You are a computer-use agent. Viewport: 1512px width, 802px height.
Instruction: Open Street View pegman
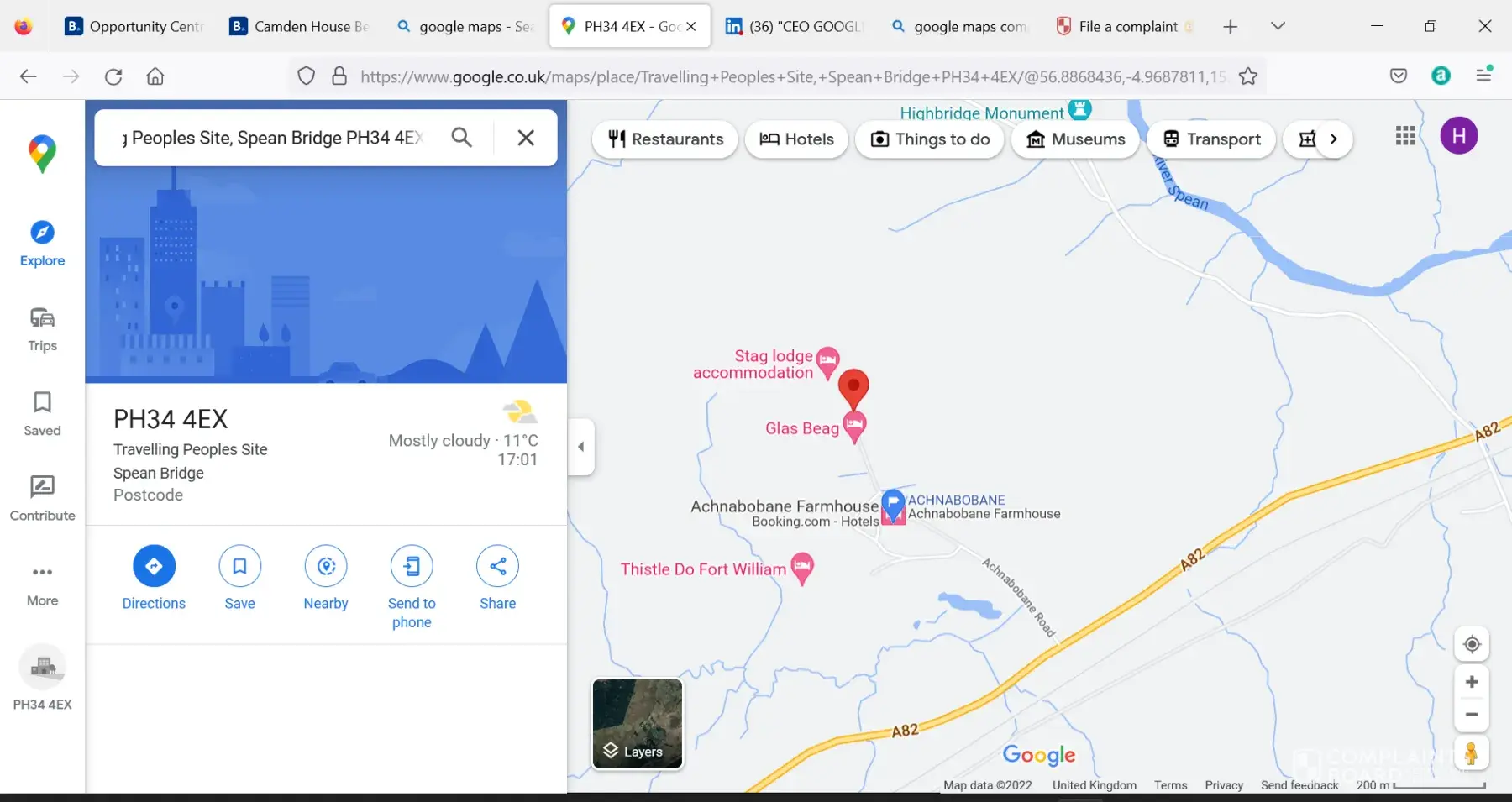point(1472,752)
